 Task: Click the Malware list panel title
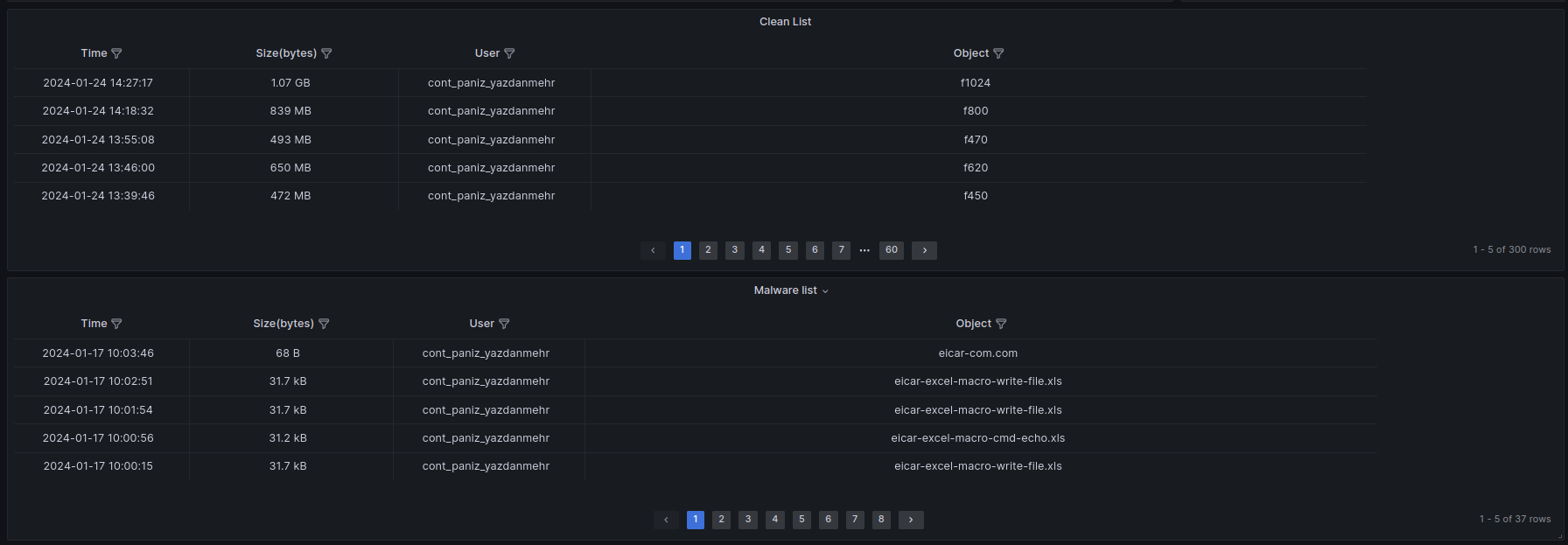(785, 290)
